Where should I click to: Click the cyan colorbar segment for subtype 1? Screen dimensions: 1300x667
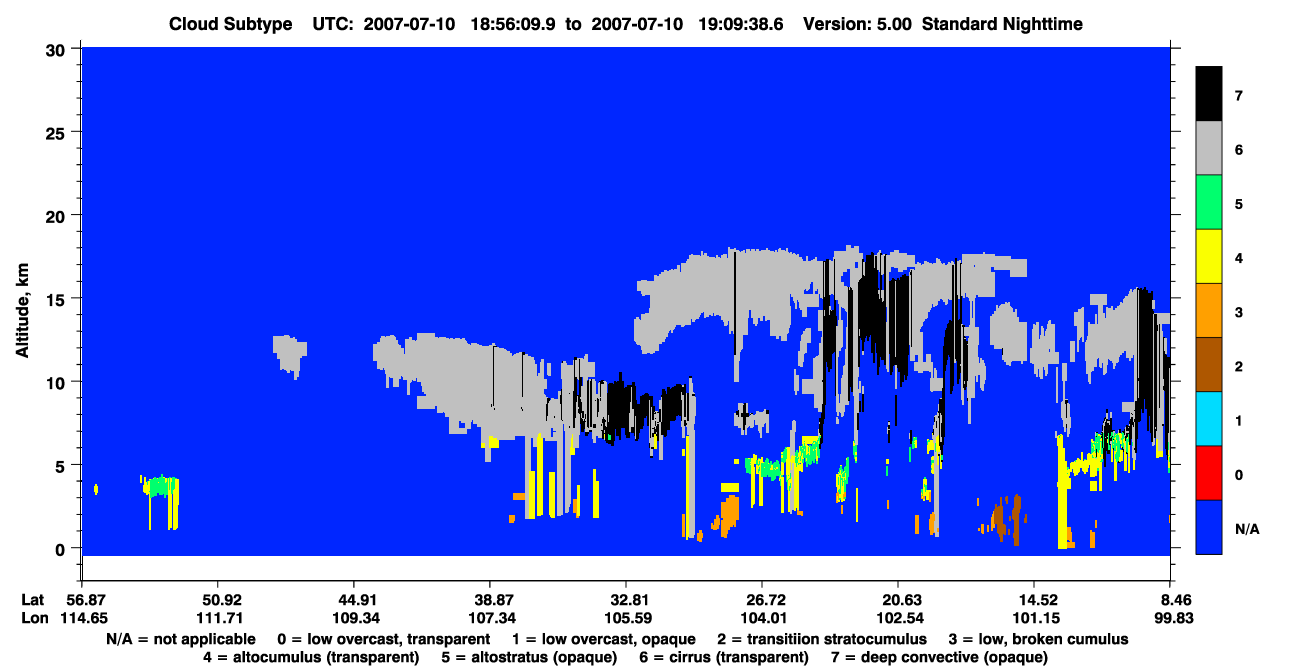pos(1209,418)
